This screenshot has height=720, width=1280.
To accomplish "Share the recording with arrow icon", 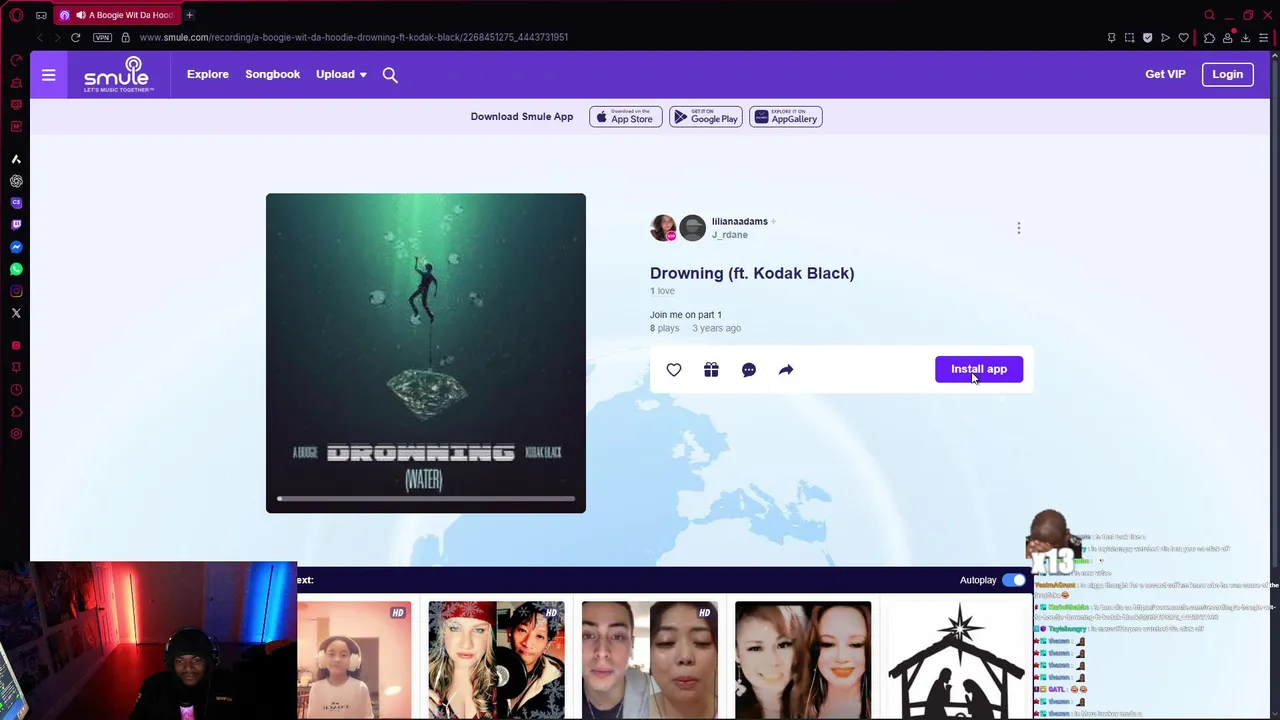I will [786, 370].
